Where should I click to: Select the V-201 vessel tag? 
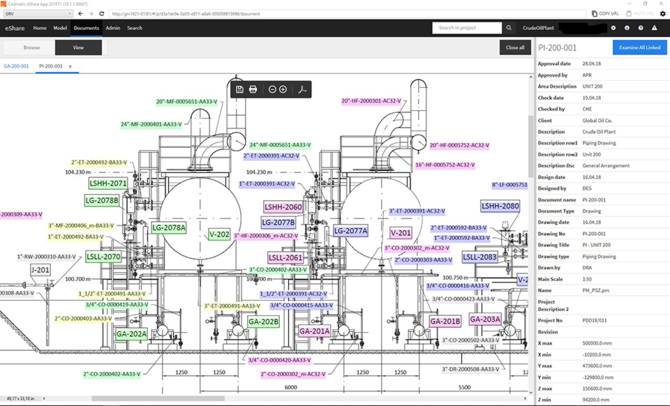[401, 233]
